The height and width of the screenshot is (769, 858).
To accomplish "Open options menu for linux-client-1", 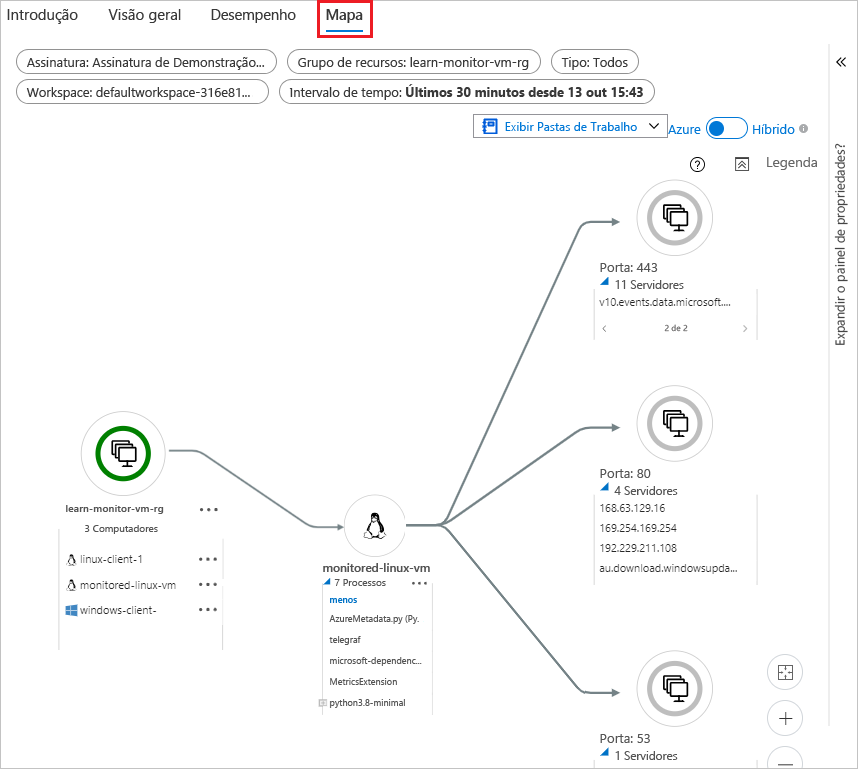I will click(207, 559).
